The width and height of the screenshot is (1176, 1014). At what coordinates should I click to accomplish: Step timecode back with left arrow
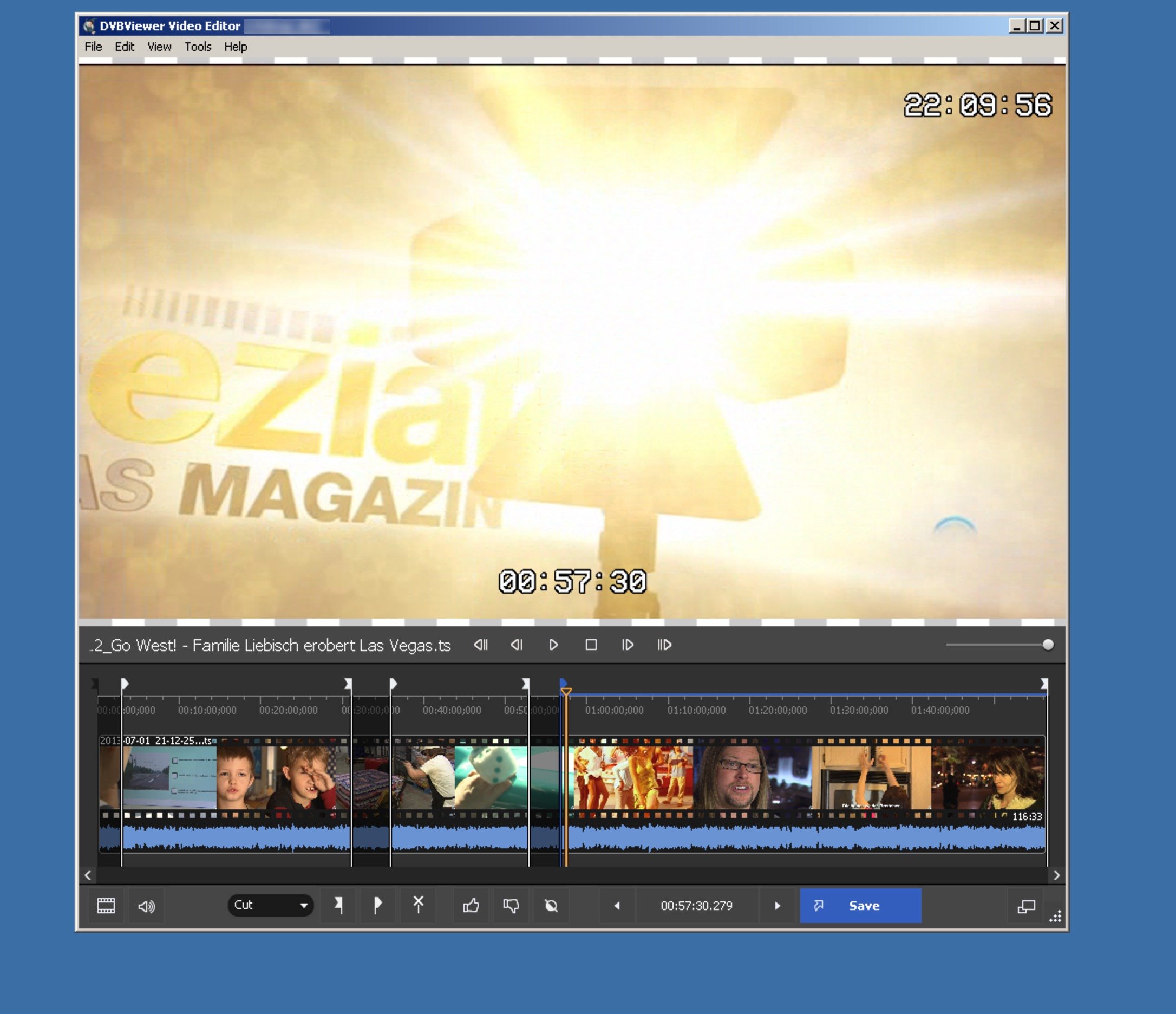point(617,906)
